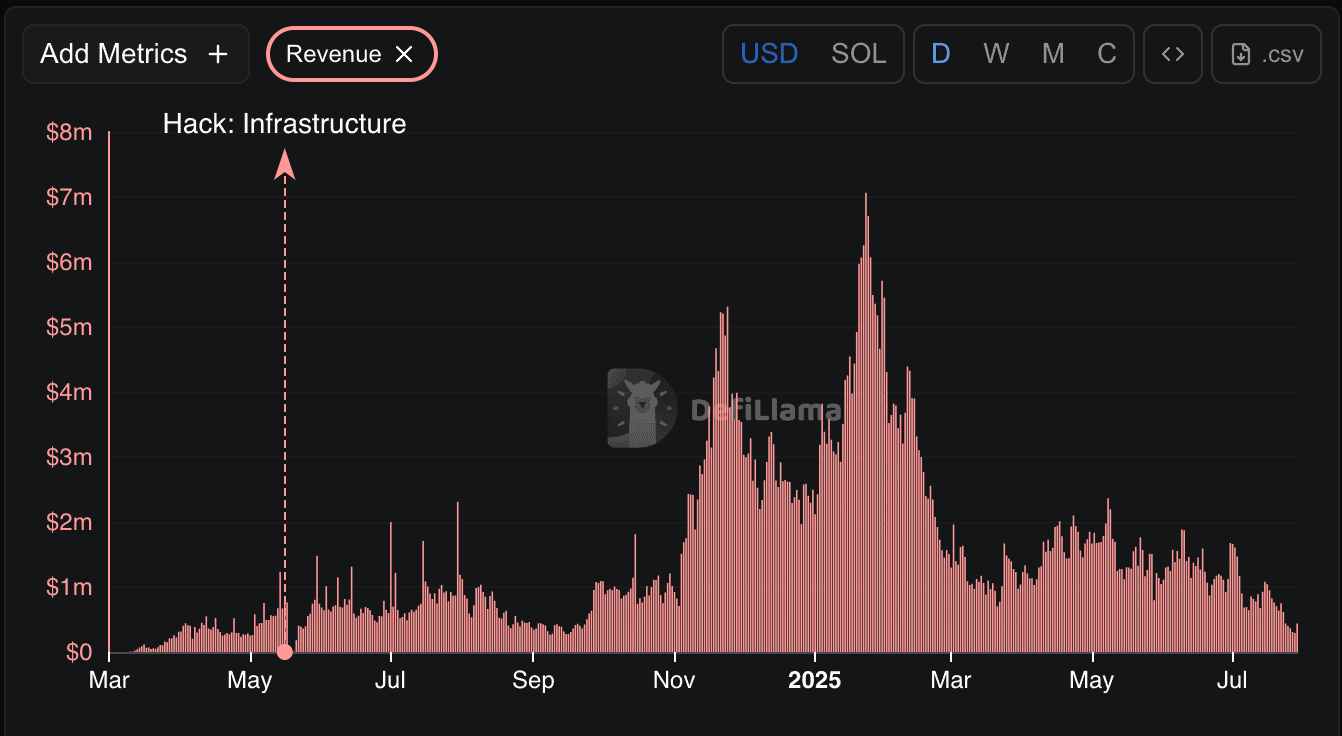Screen dimensions: 1342x736
Task: Switch to weekly interval W
Action: [996, 54]
